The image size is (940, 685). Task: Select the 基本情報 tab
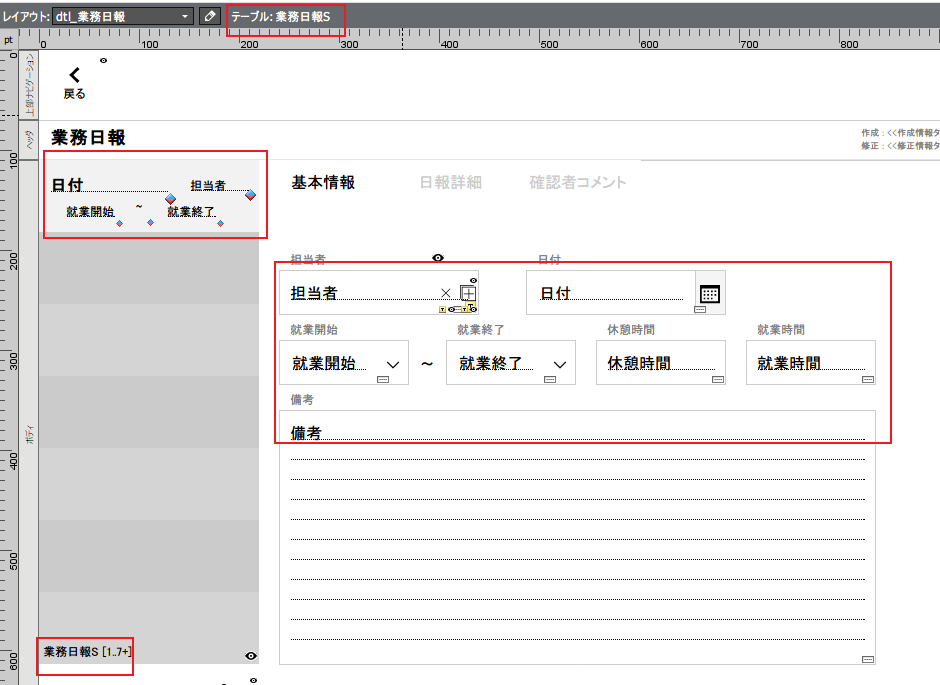click(x=323, y=182)
